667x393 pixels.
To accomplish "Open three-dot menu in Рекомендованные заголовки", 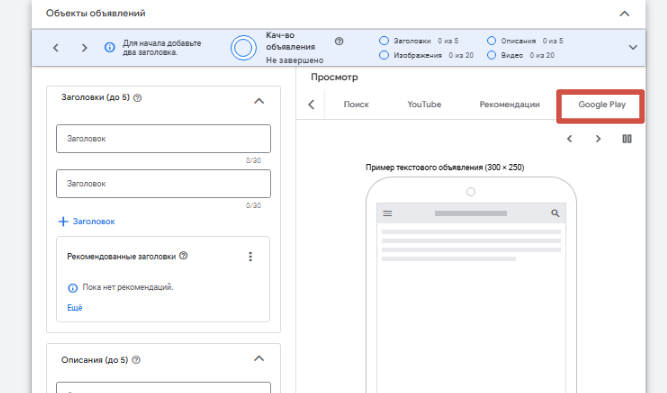I will click(251, 256).
